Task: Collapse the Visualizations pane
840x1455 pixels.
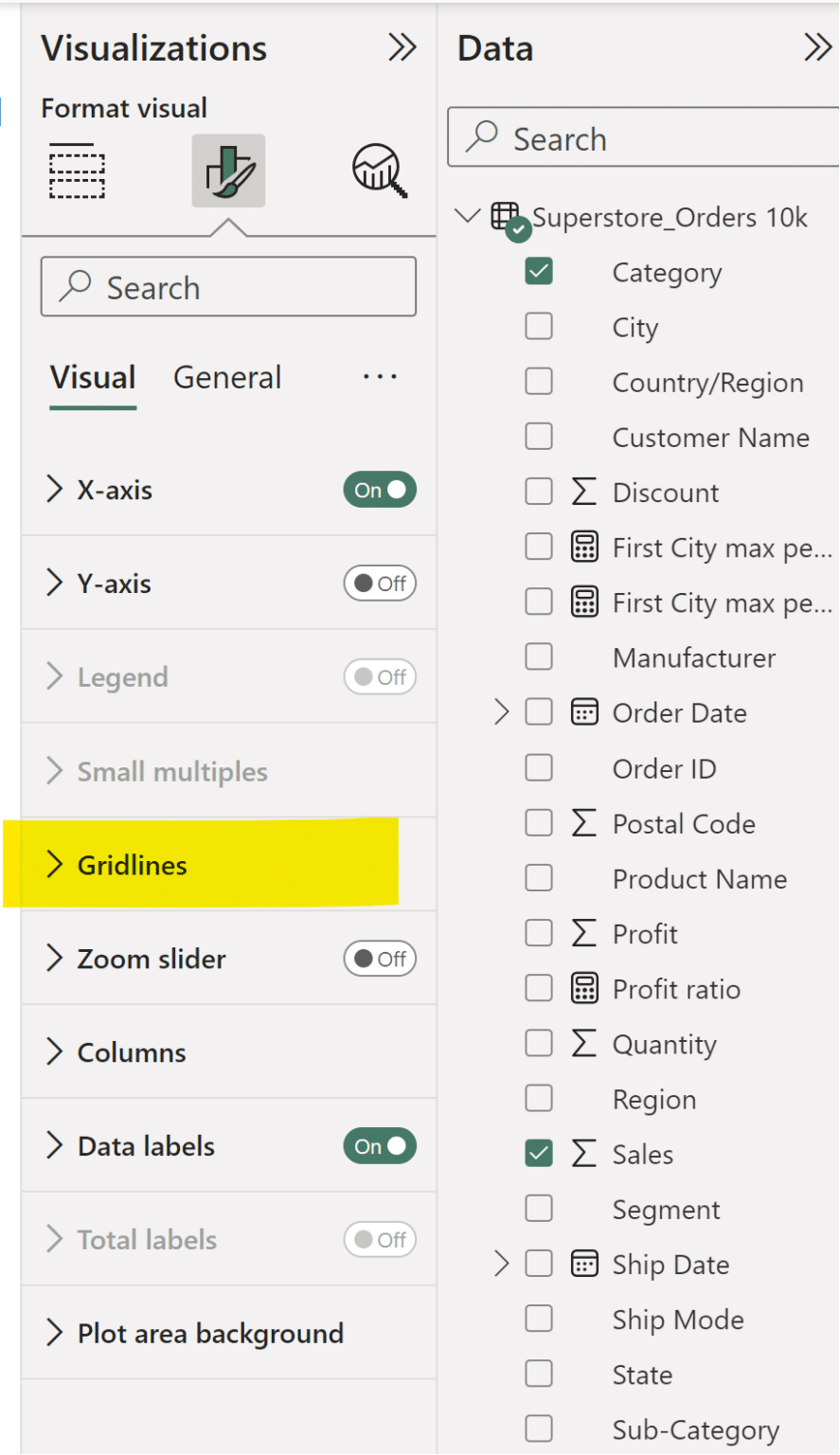Action: [402, 45]
